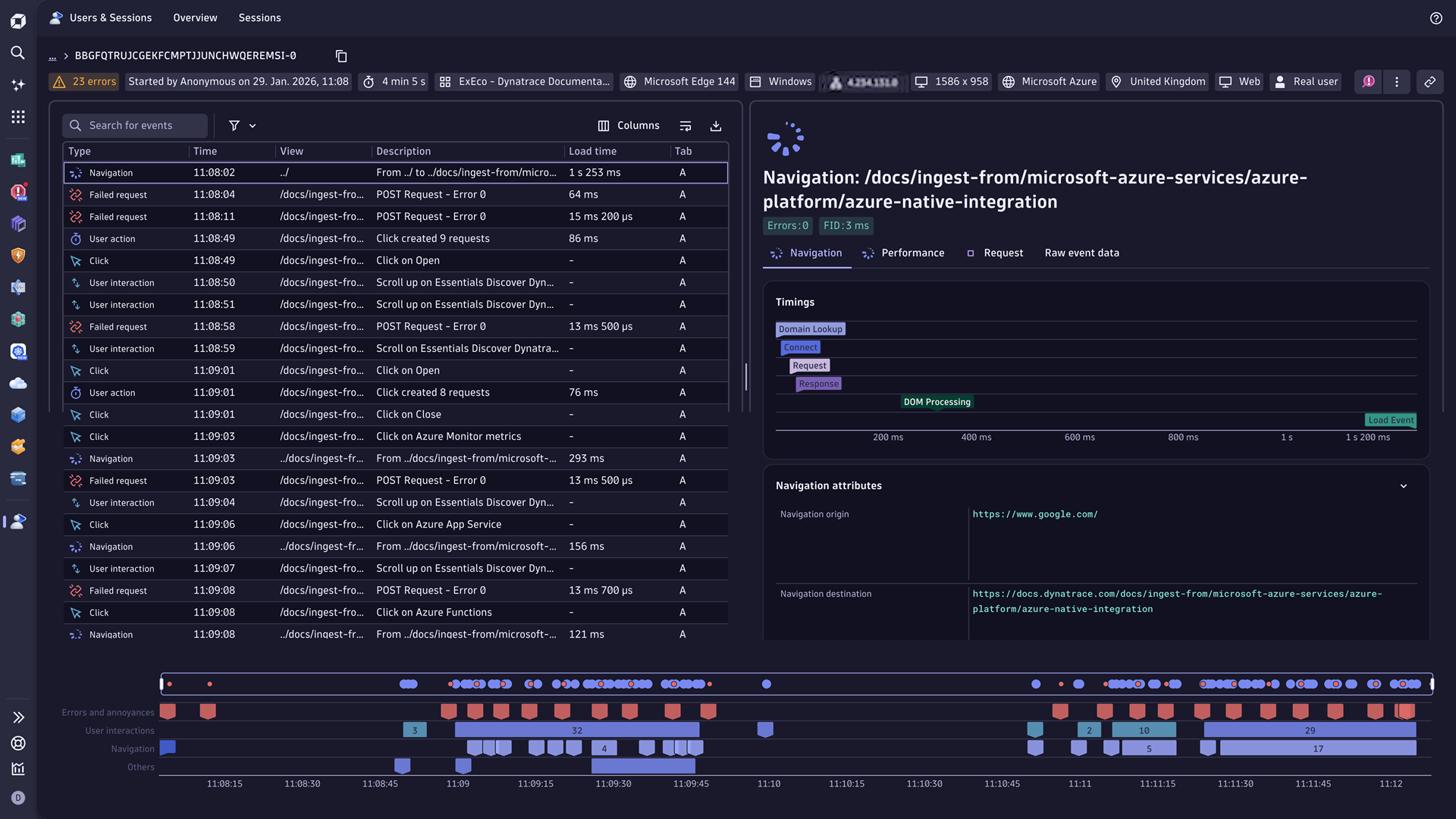The height and width of the screenshot is (819, 1456).
Task: Open the feedback smiley icon in the header
Action: point(1368,81)
